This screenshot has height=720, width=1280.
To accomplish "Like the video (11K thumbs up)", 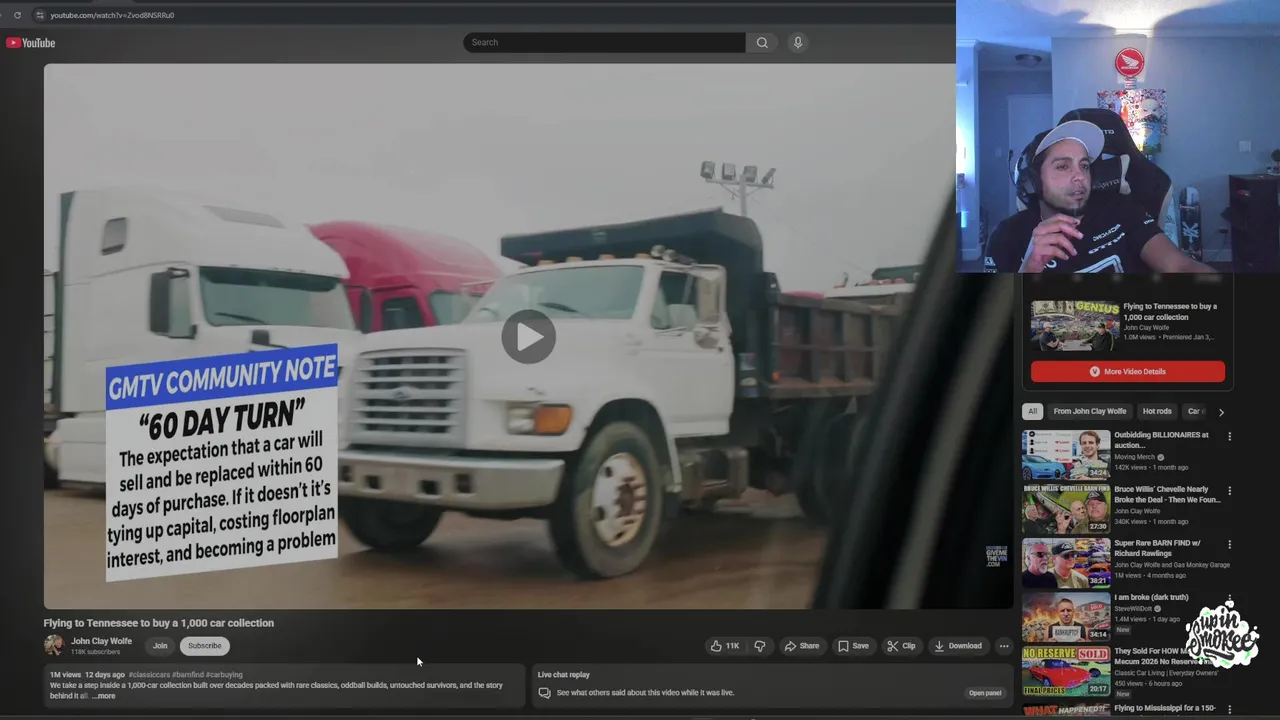I will (725, 646).
